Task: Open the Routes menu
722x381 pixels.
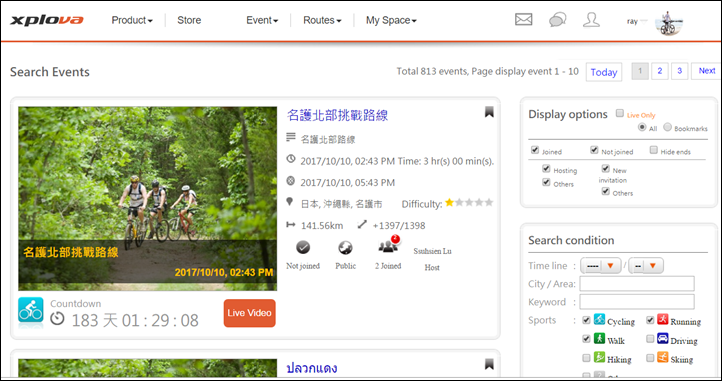Action: tap(322, 20)
